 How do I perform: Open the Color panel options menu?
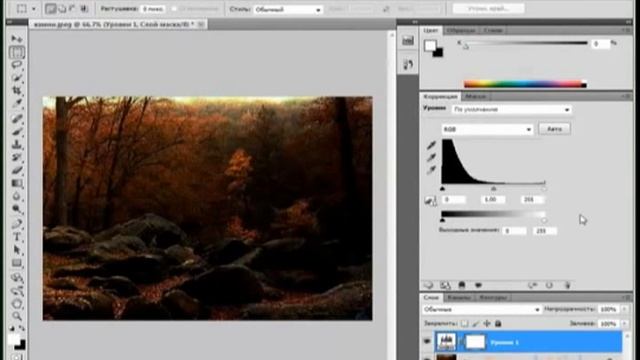tap(627, 31)
